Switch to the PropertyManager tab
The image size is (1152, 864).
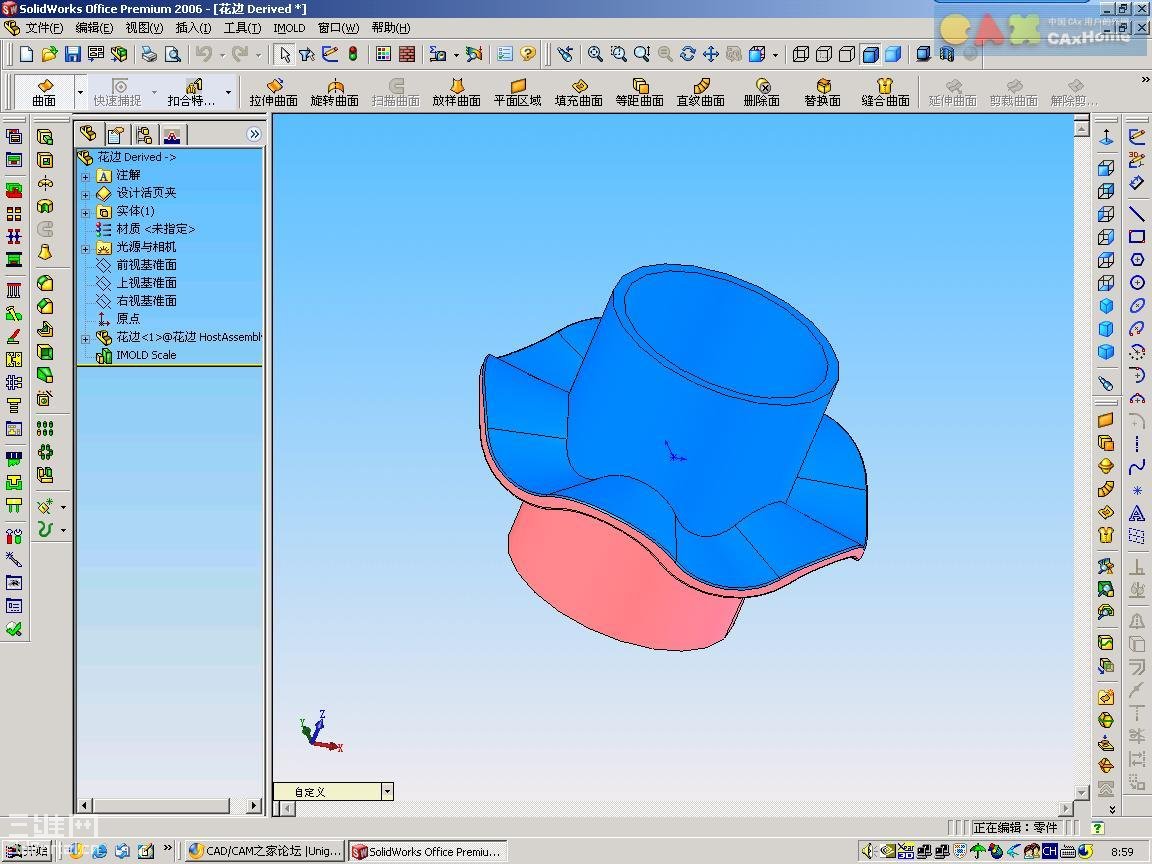click(115, 134)
